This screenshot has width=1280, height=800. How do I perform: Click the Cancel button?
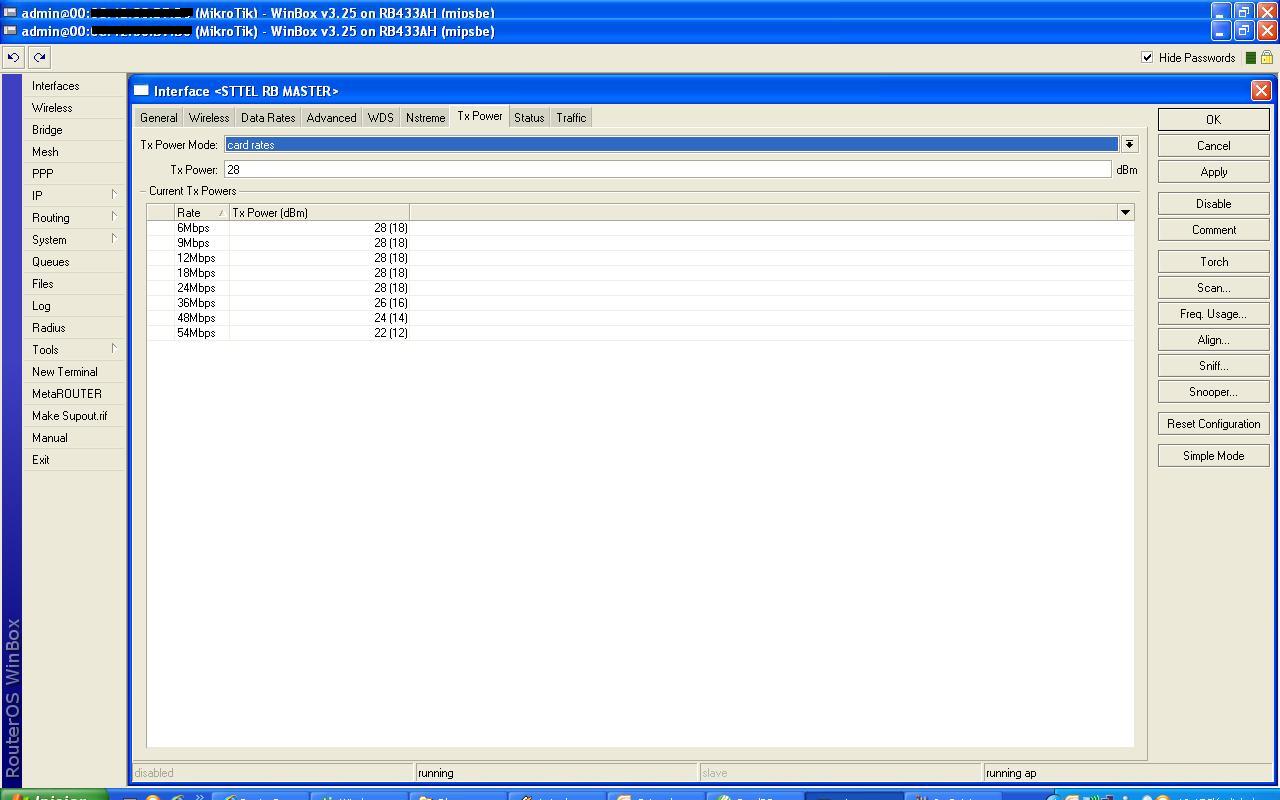(1213, 145)
